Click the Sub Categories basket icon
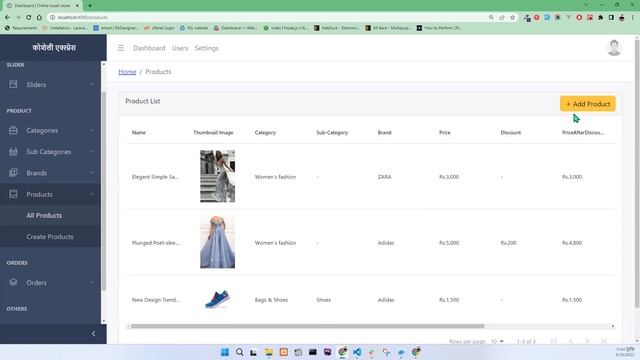Screen dimensions: 640x360 coord(13,151)
